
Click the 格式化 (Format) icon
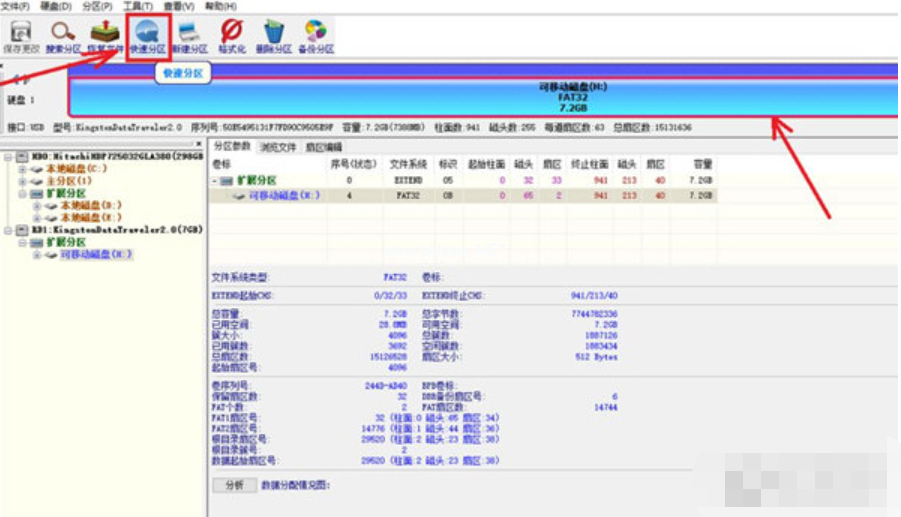(231, 35)
